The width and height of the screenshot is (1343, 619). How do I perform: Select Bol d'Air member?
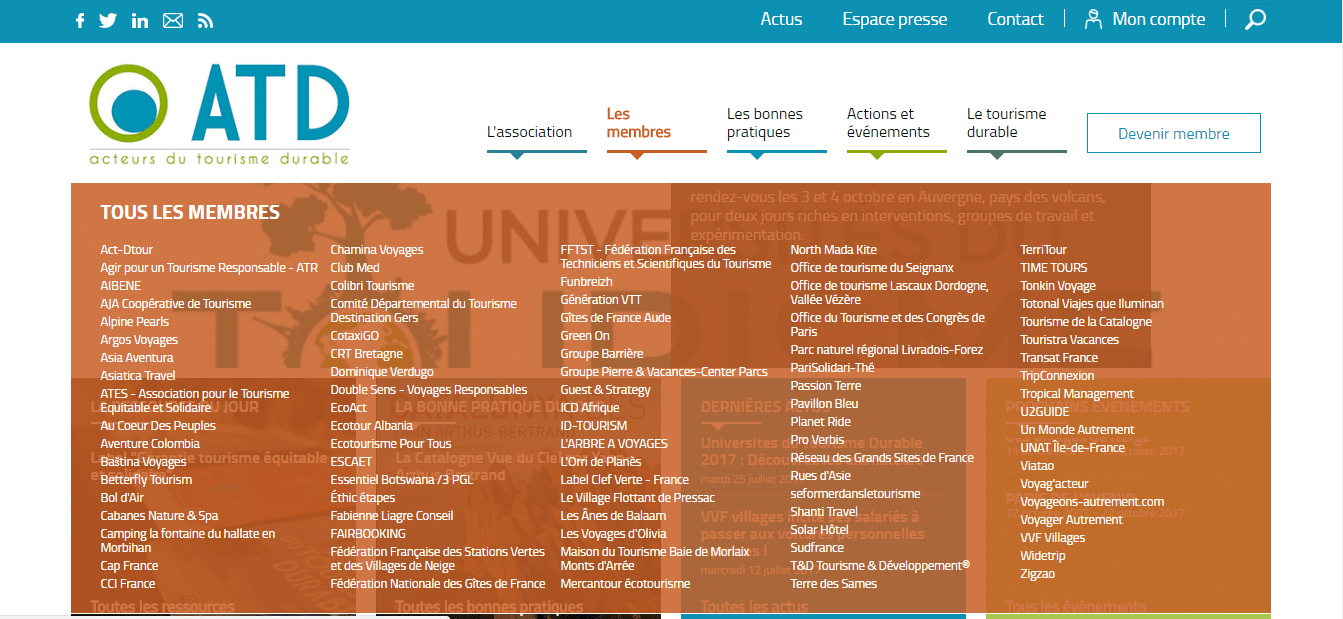pyautogui.click(x=122, y=498)
